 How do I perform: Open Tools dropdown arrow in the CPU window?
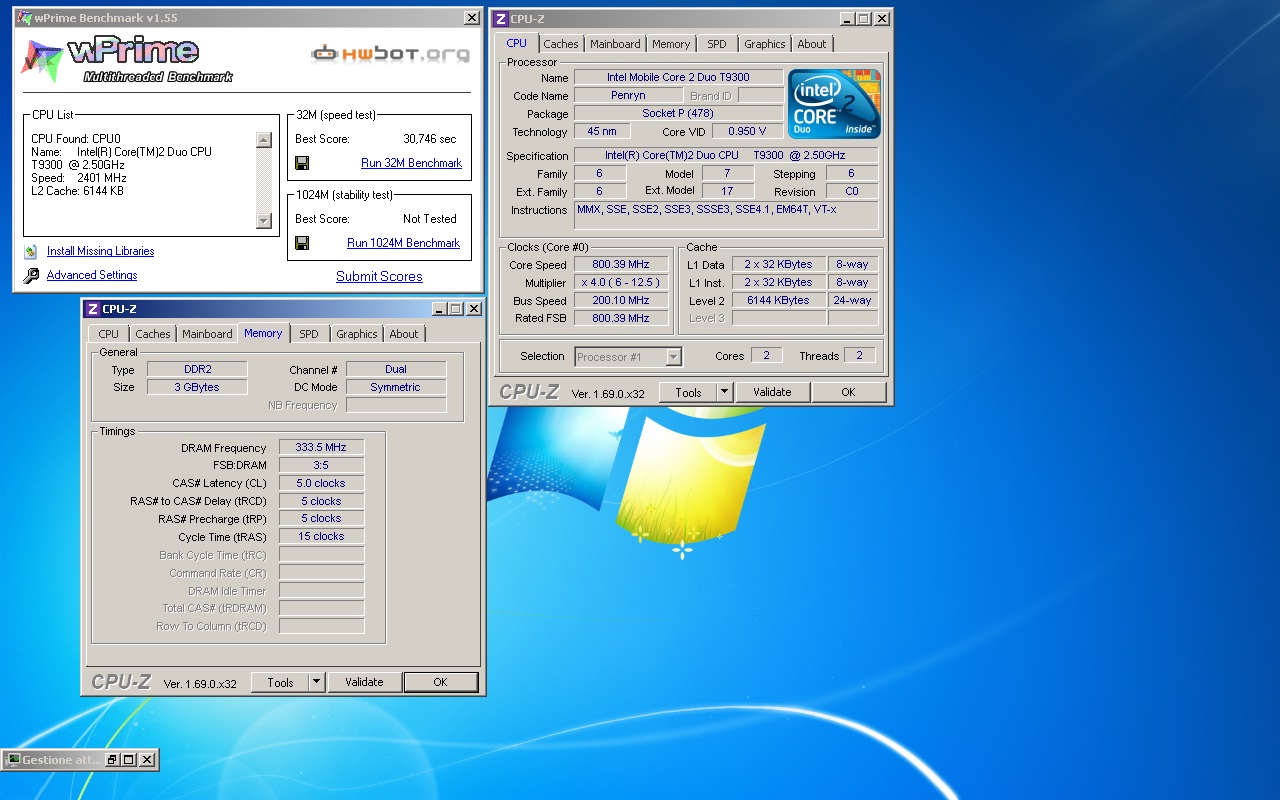(725, 392)
